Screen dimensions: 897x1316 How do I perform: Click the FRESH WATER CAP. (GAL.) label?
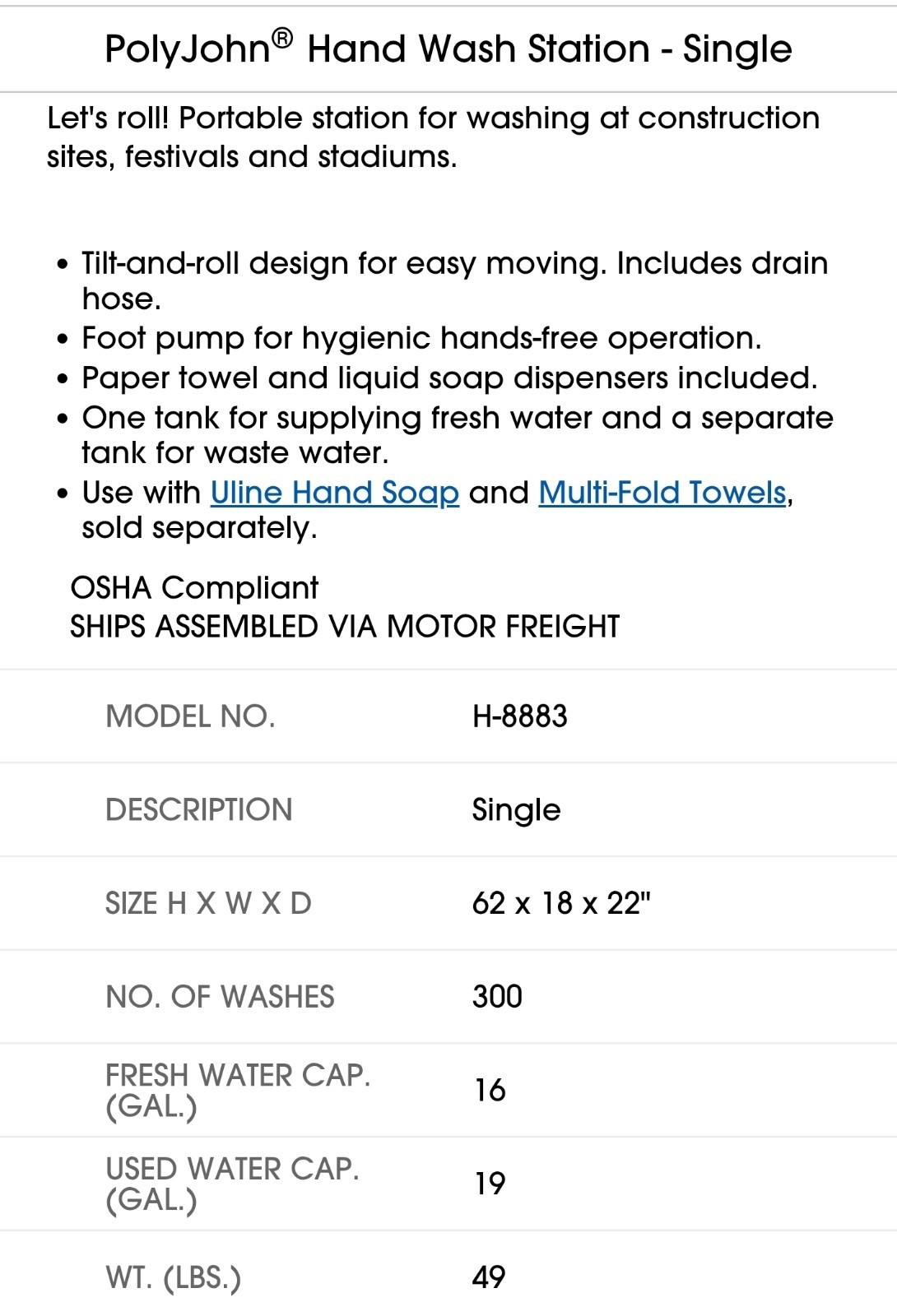[238, 1091]
